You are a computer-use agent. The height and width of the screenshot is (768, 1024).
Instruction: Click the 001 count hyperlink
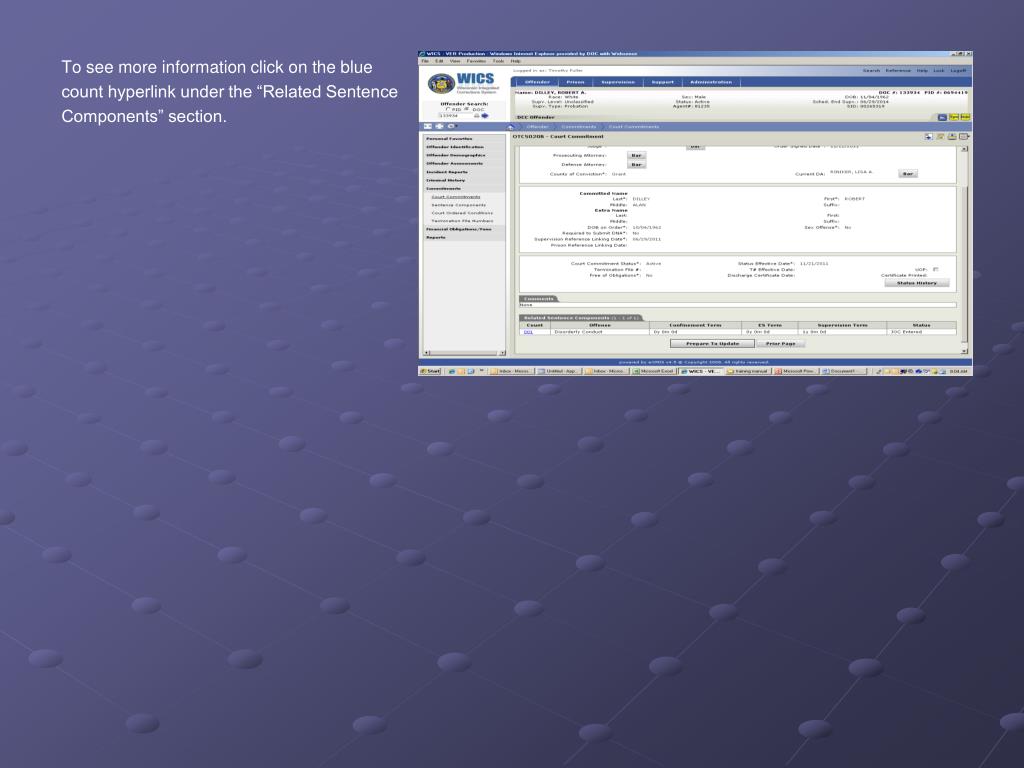(528, 332)
